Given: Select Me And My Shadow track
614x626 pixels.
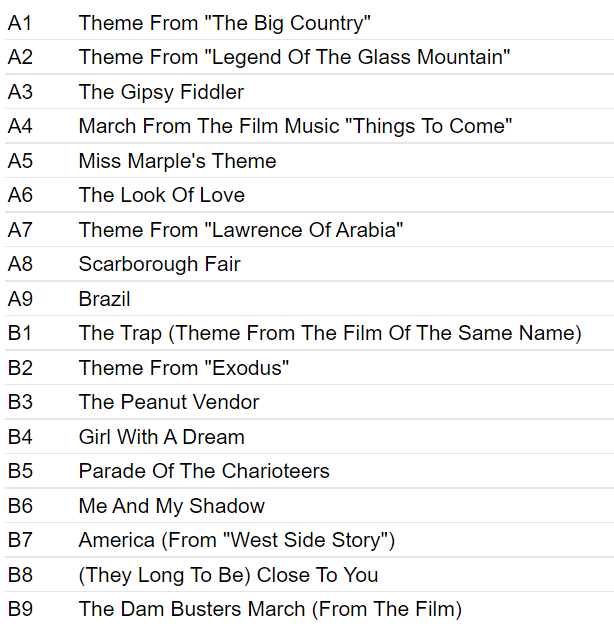Looking at the screenshot, I should [x=172, y=506].
